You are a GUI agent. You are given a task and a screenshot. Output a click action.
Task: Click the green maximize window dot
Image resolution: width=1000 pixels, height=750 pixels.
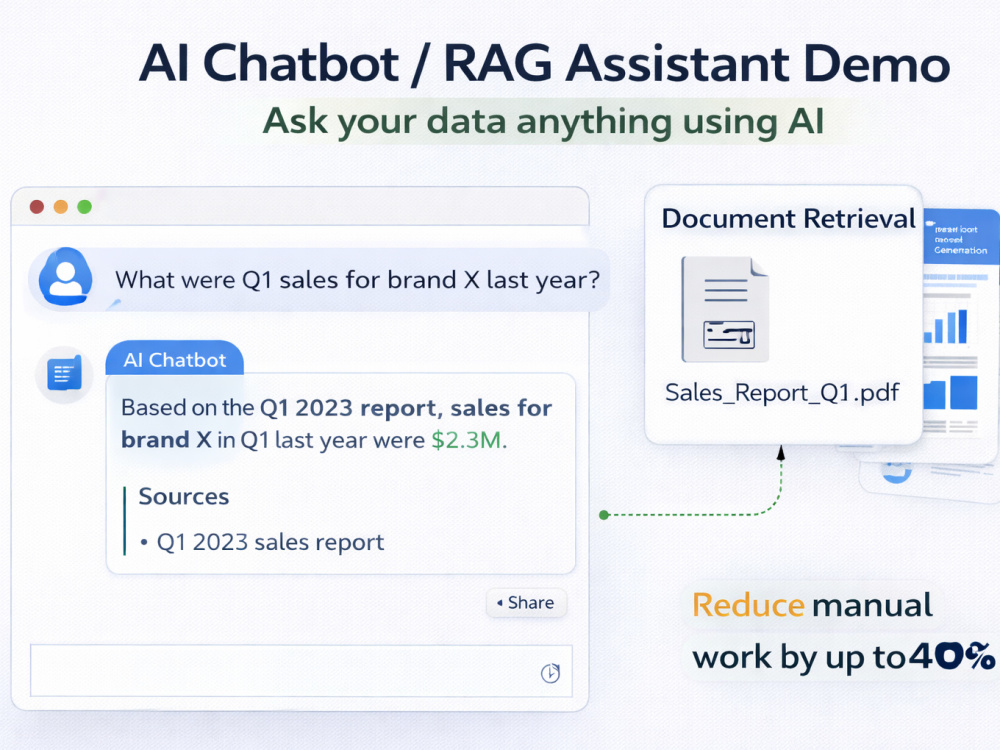[84, 207]
